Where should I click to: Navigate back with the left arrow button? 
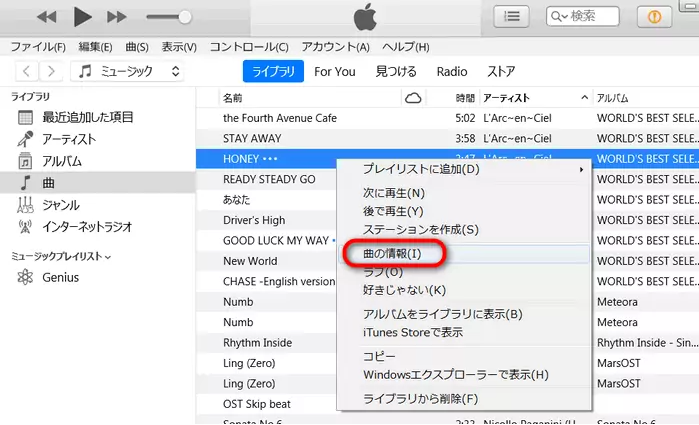[26, 71]
